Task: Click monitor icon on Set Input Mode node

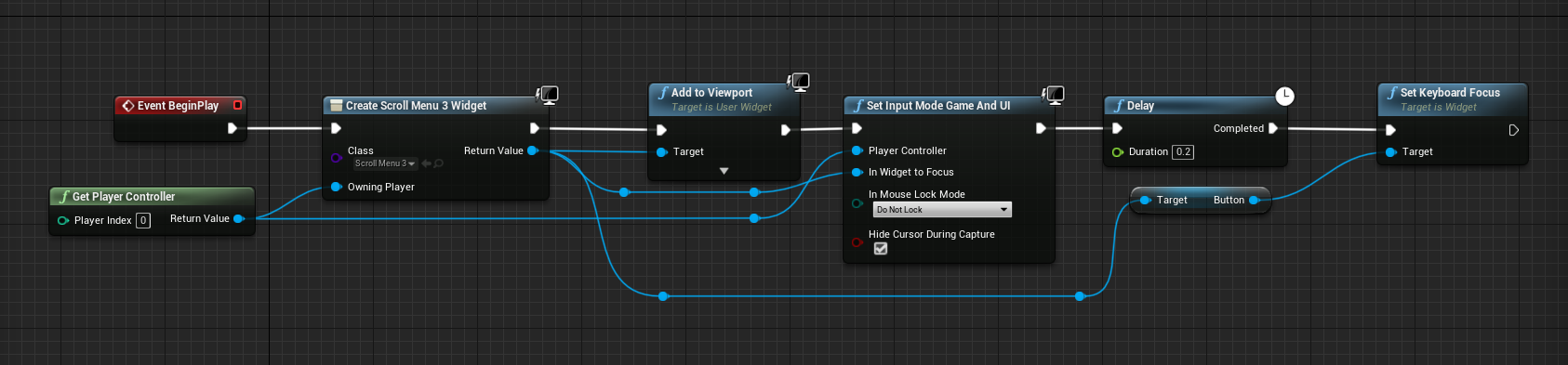Action: (1053, 94)
